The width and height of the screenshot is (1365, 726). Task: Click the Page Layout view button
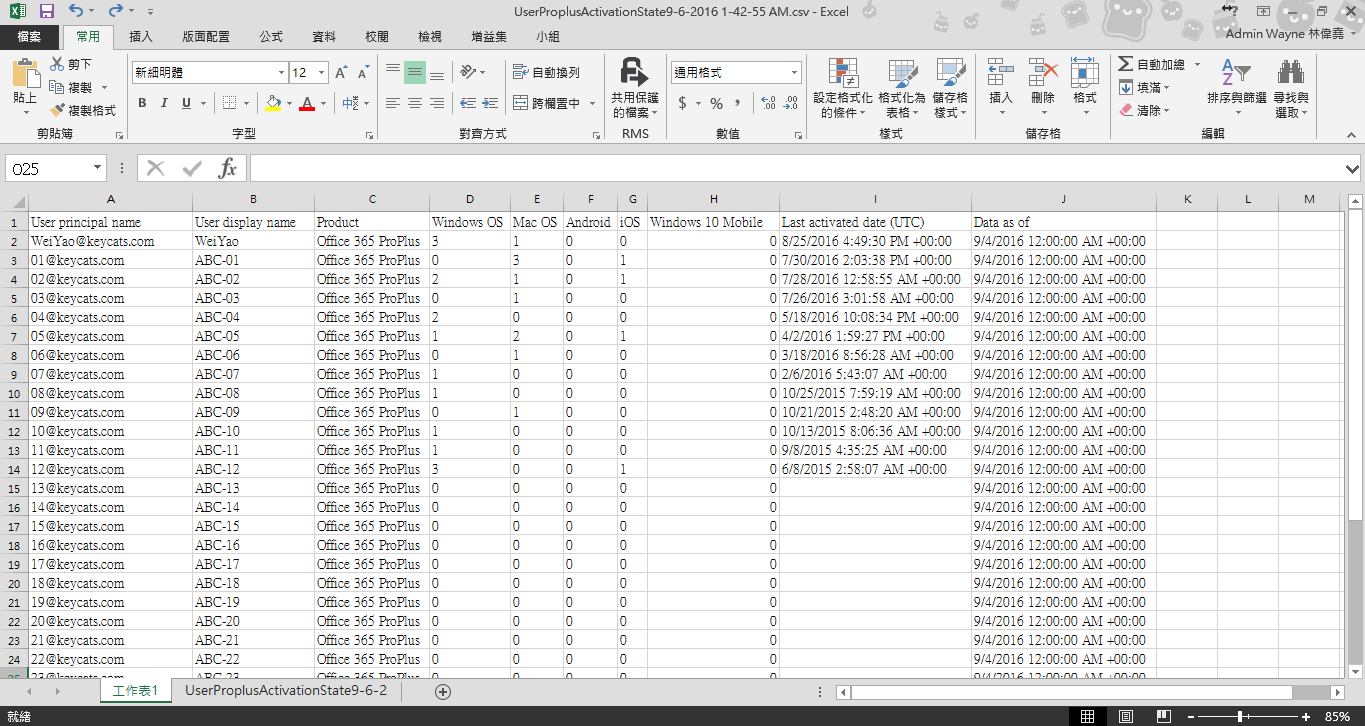coord(1125,716)
